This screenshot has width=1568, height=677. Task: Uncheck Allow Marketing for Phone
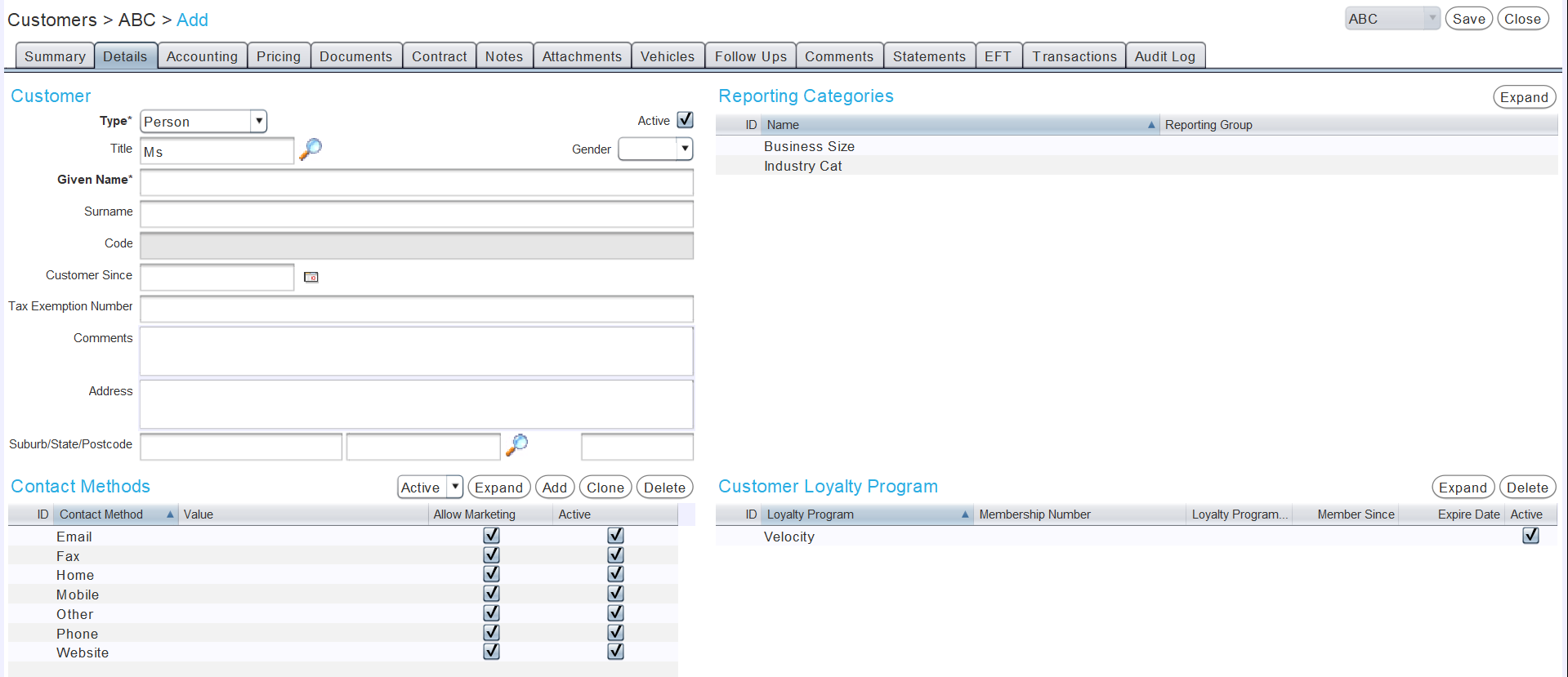491,633
